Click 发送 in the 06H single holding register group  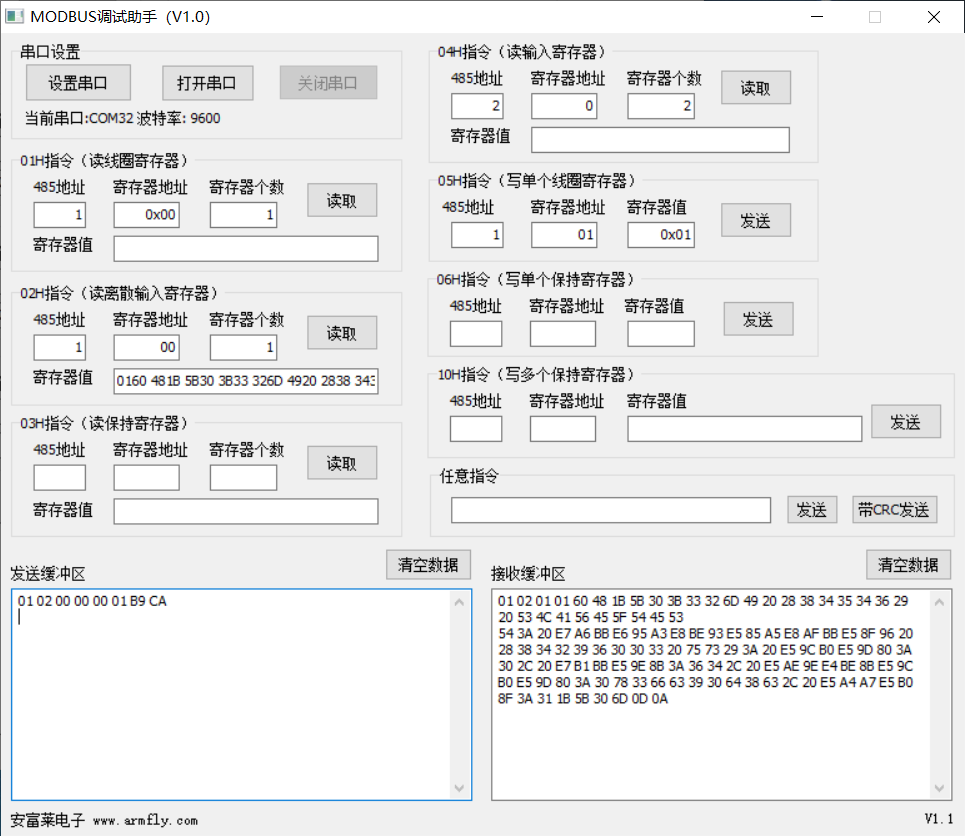pos(758,319)
